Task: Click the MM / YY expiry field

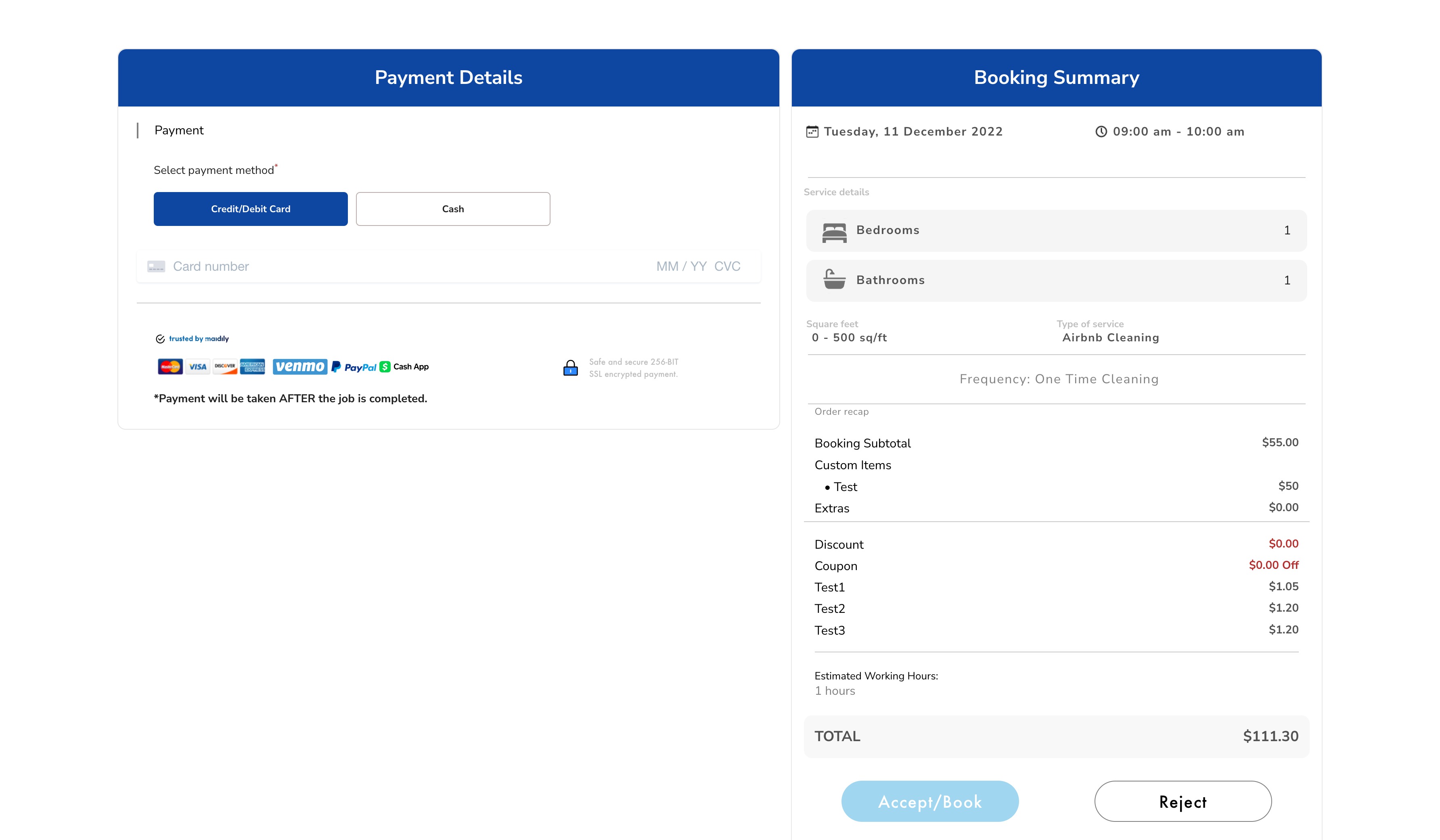Action: (x=681, y=266)
